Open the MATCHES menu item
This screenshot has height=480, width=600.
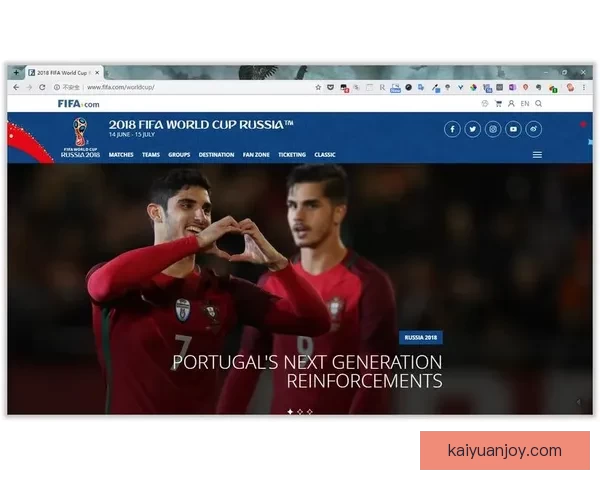pyautogui.click(x=121, y=155)
